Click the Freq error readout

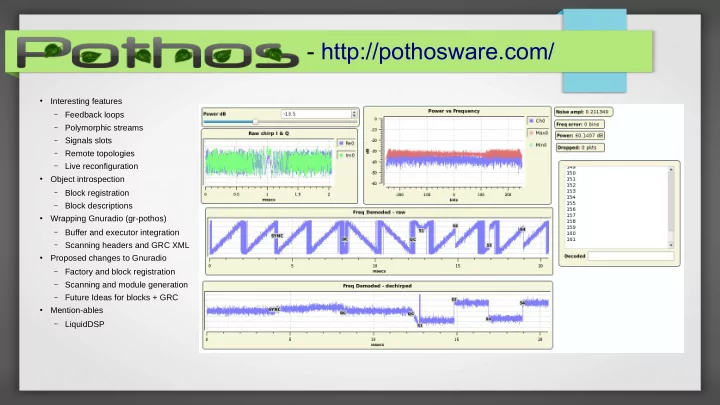tap(579, 124)
